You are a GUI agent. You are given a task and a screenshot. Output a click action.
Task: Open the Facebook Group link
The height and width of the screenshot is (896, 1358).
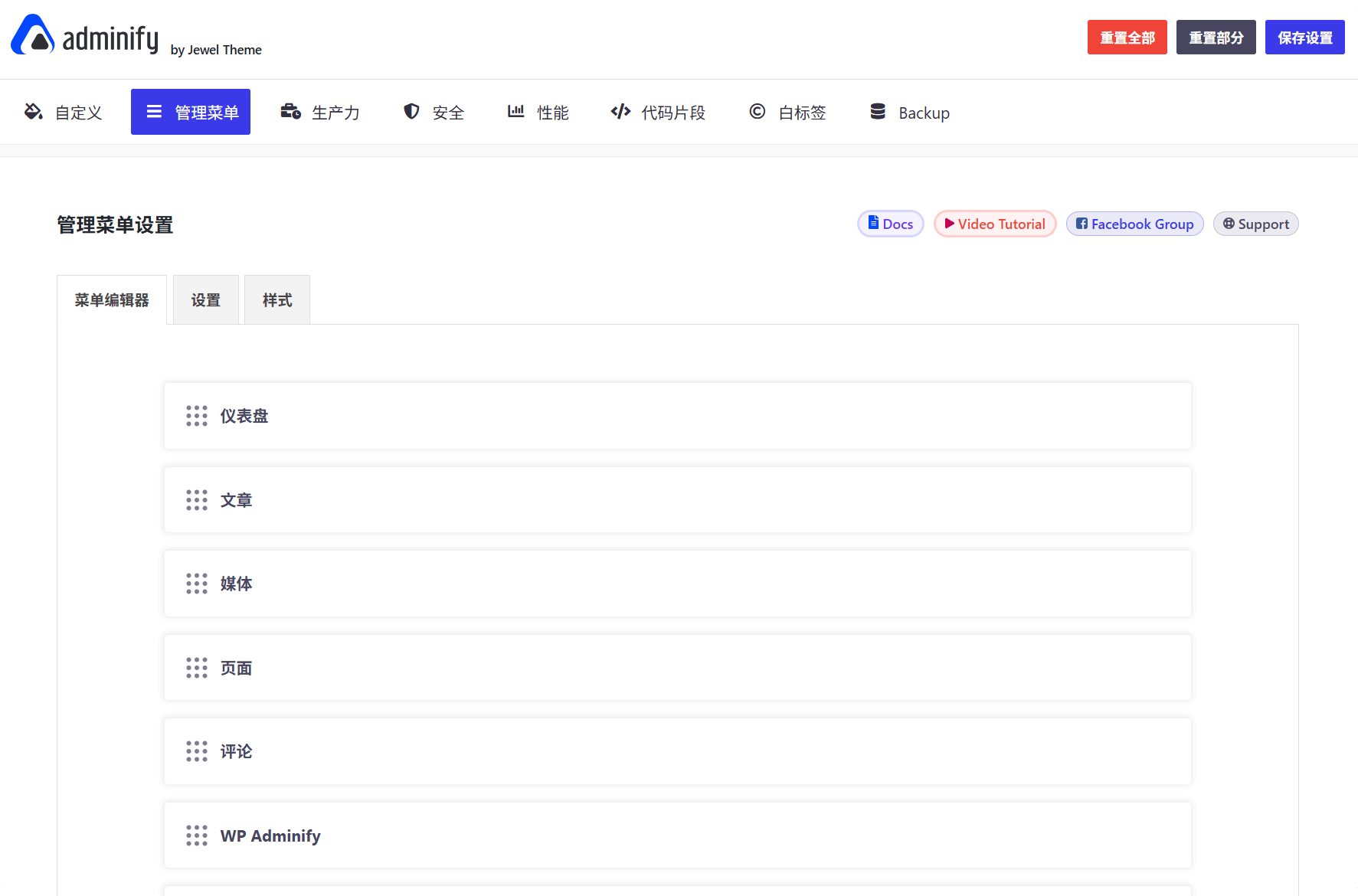(1135, 224)
